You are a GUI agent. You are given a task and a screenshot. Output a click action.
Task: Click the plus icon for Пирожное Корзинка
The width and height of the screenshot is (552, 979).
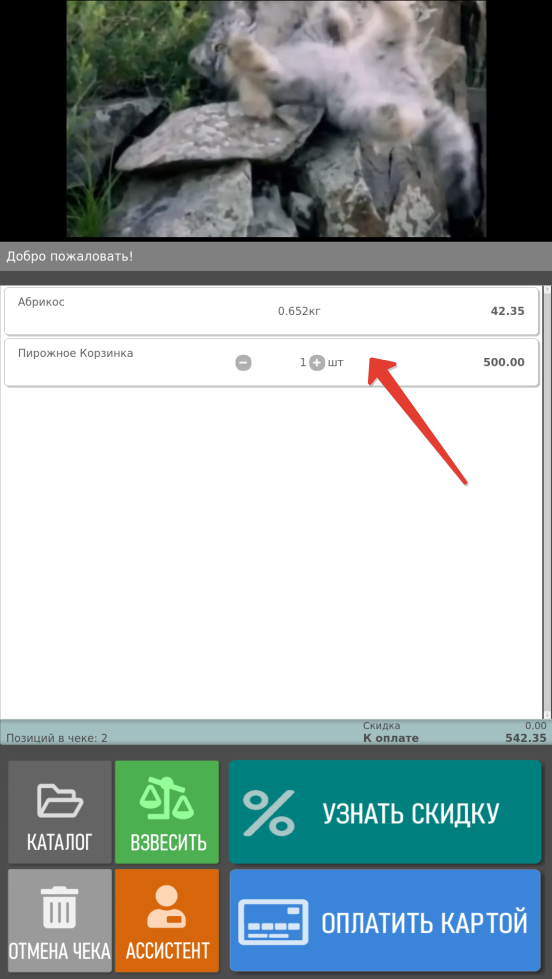point(317,362)
